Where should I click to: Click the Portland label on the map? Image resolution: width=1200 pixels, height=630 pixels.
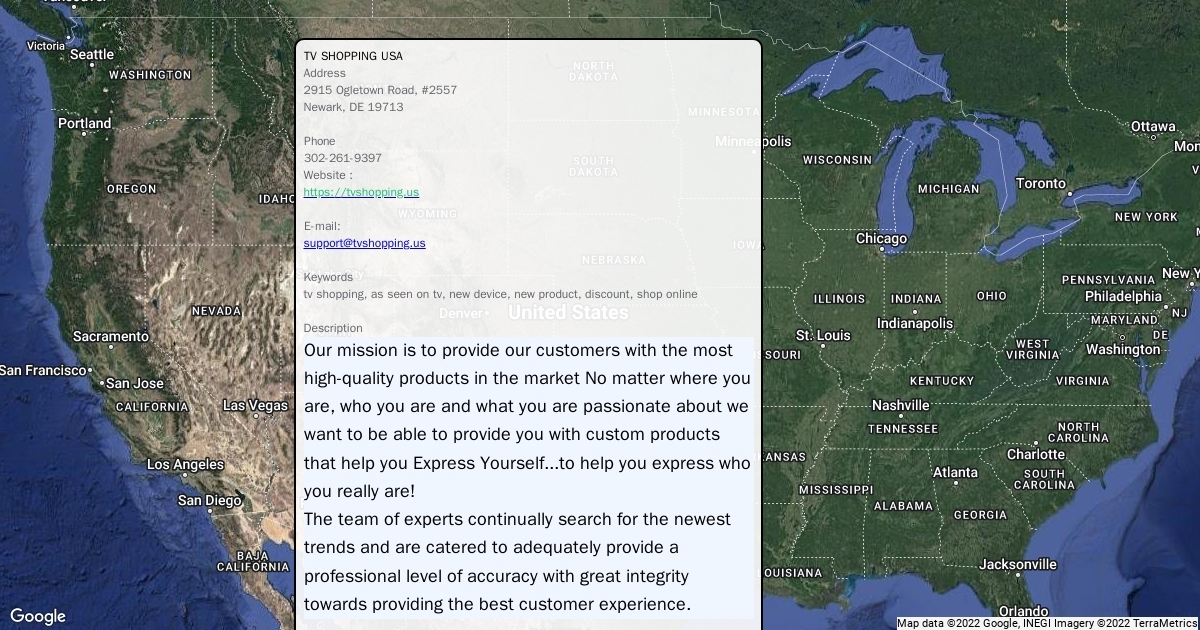84,124
